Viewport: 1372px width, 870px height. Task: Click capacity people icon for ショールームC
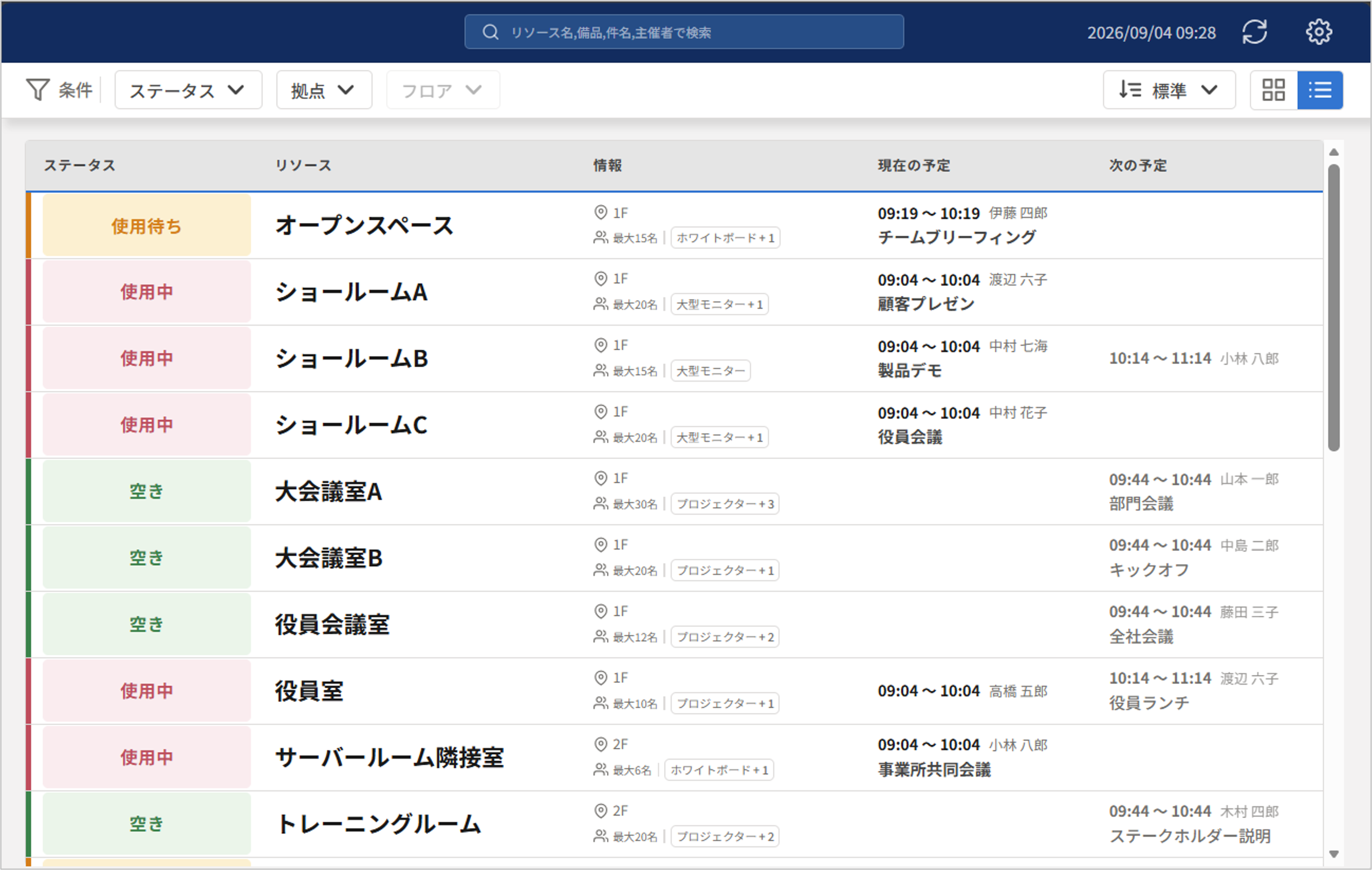point(601,437)
